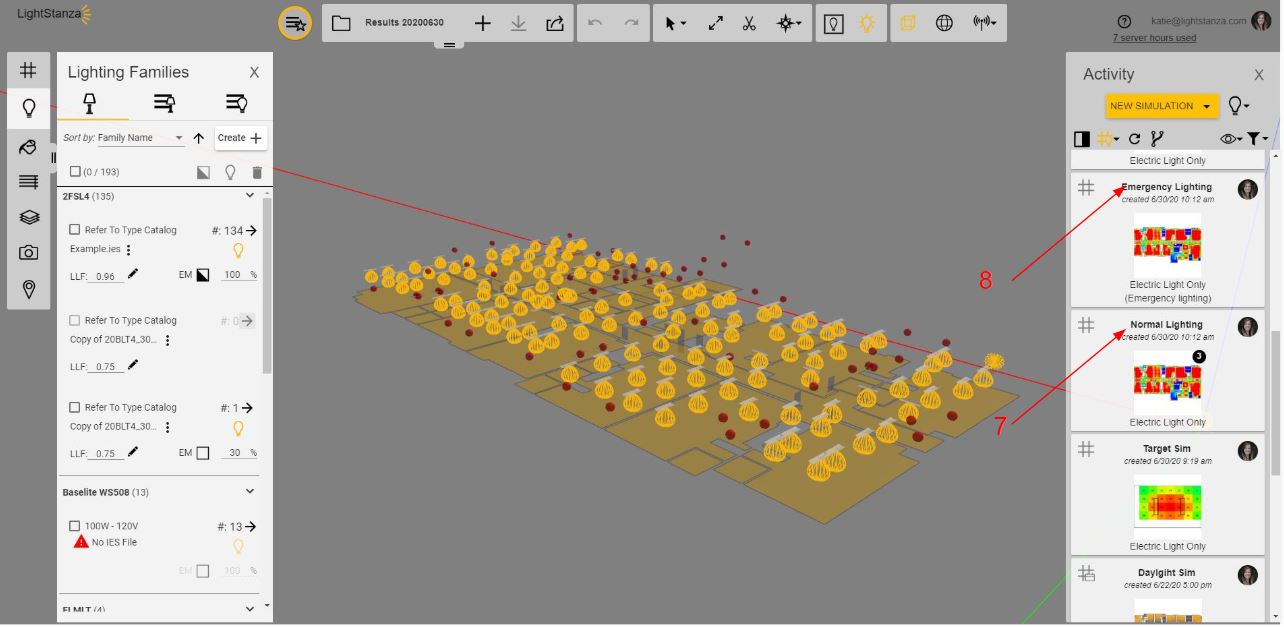
Task: Collapse the 2FSL4 family group
Action: coord(250,196)
